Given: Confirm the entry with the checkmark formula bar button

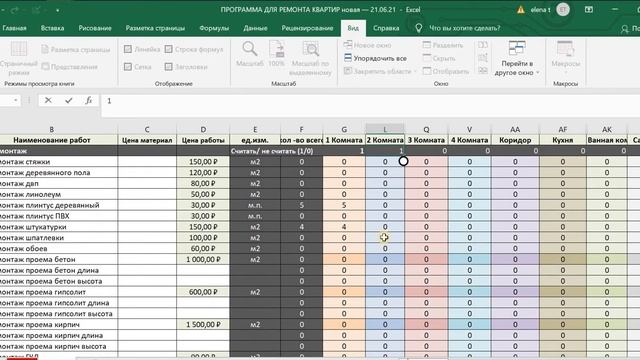Looking at the screenshot, I should pyautogui.click(x=69, y=100).
